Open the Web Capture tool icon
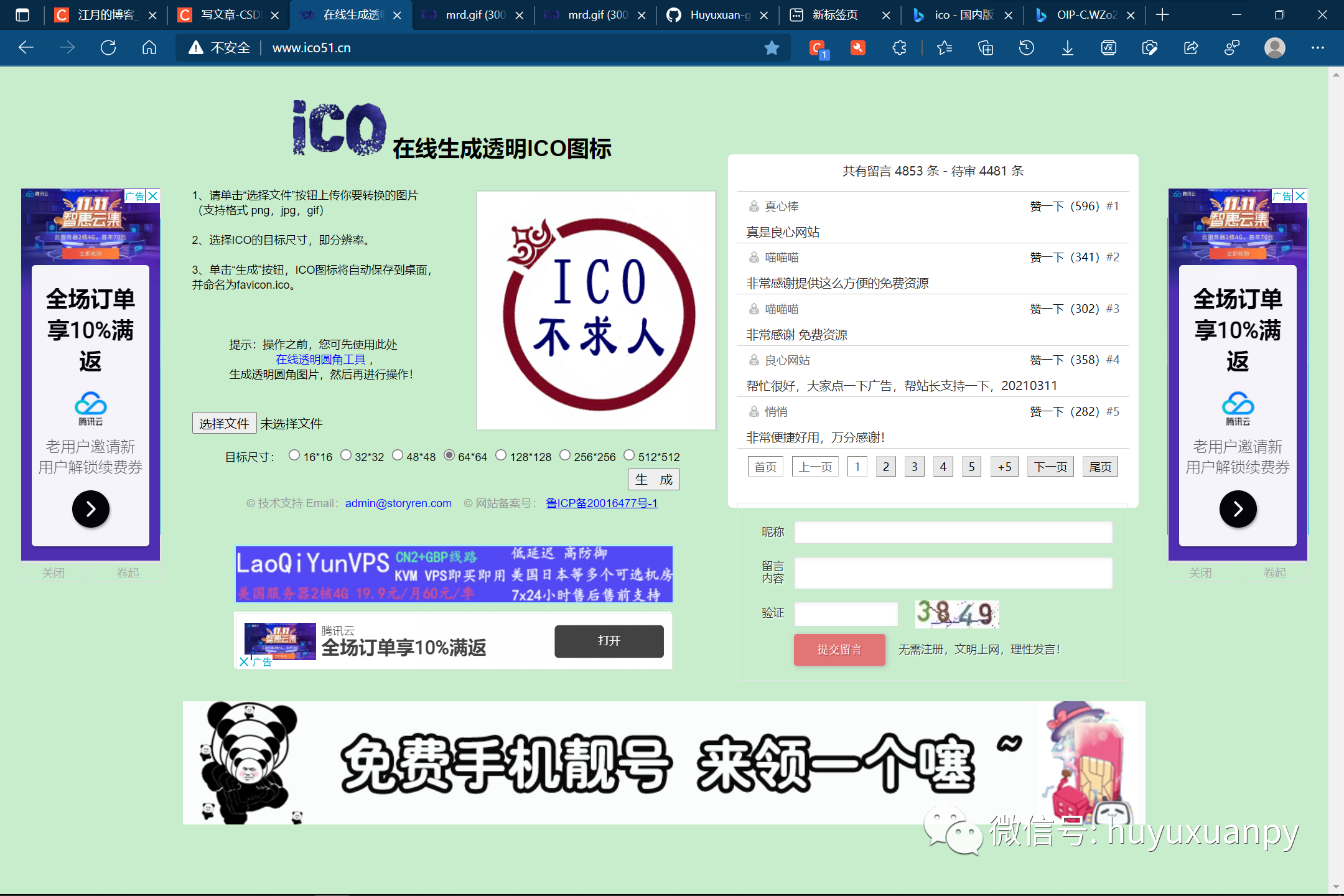 [x=1150, y=47]
